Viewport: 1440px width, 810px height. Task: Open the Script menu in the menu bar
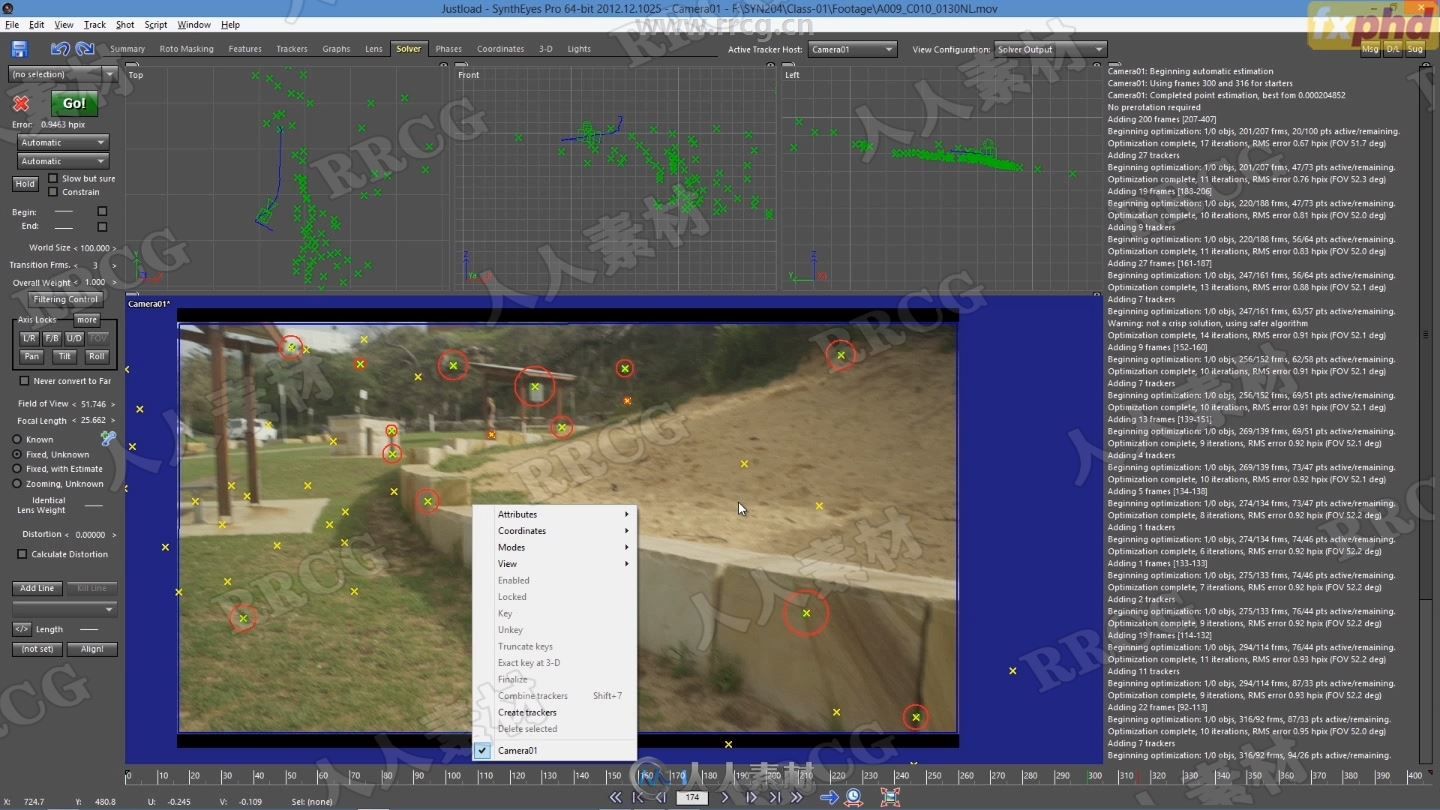156,24
